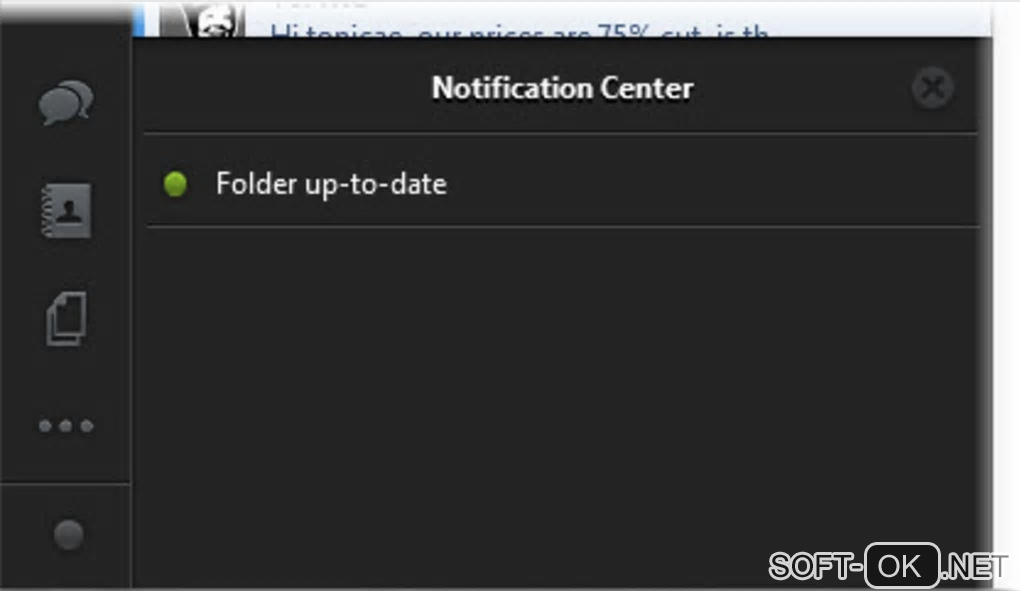Click the divider line below Folder up-to-date
Image resolution: width=1020 pixels, height=591 pixels.
(x=560, y=226)
